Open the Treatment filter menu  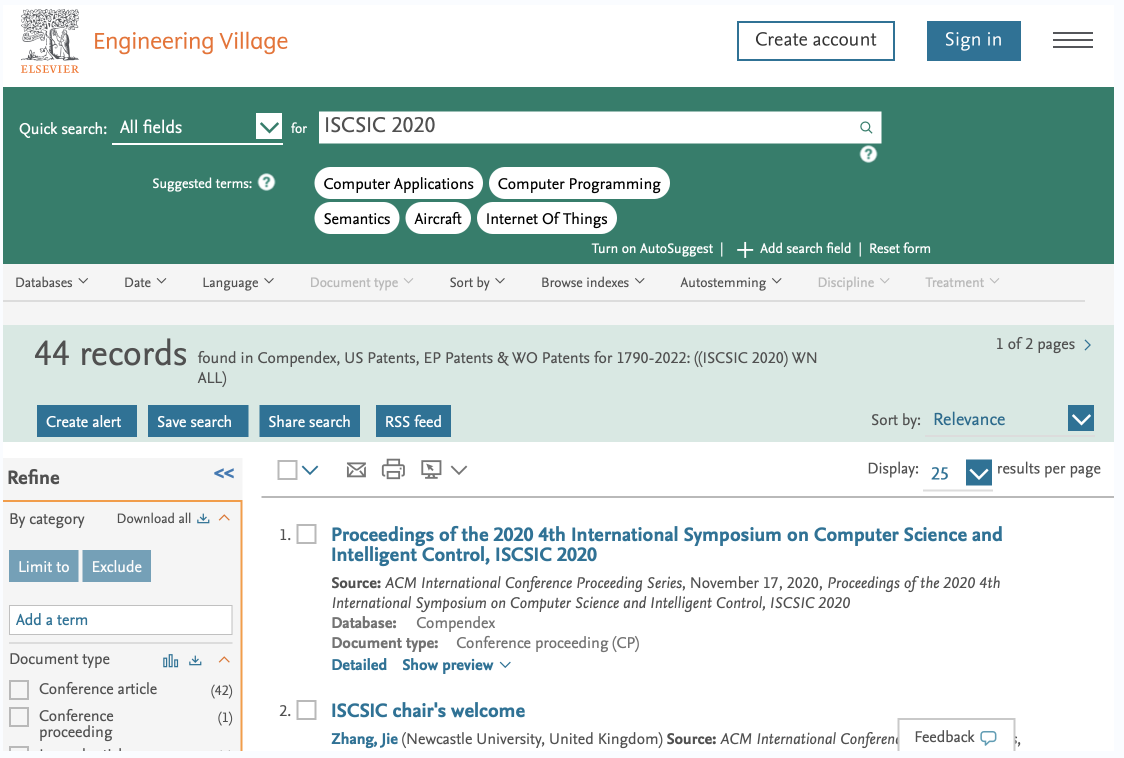point(961,282)
